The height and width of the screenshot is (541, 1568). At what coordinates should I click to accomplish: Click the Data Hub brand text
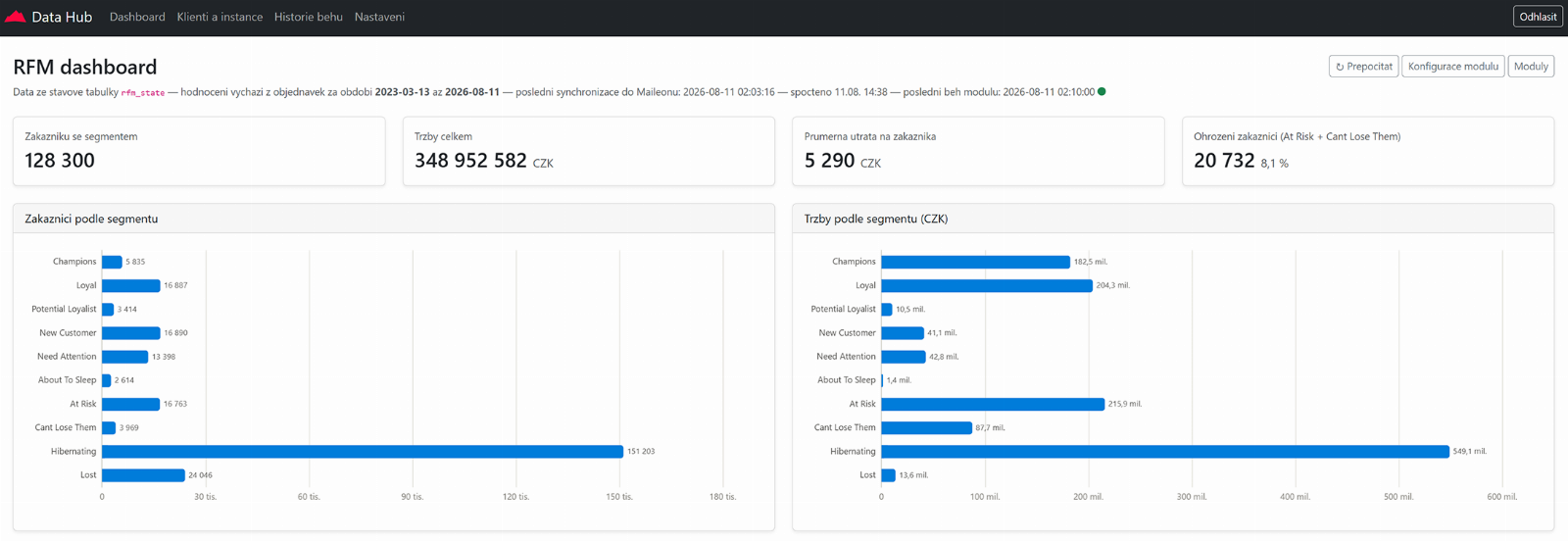62,17
